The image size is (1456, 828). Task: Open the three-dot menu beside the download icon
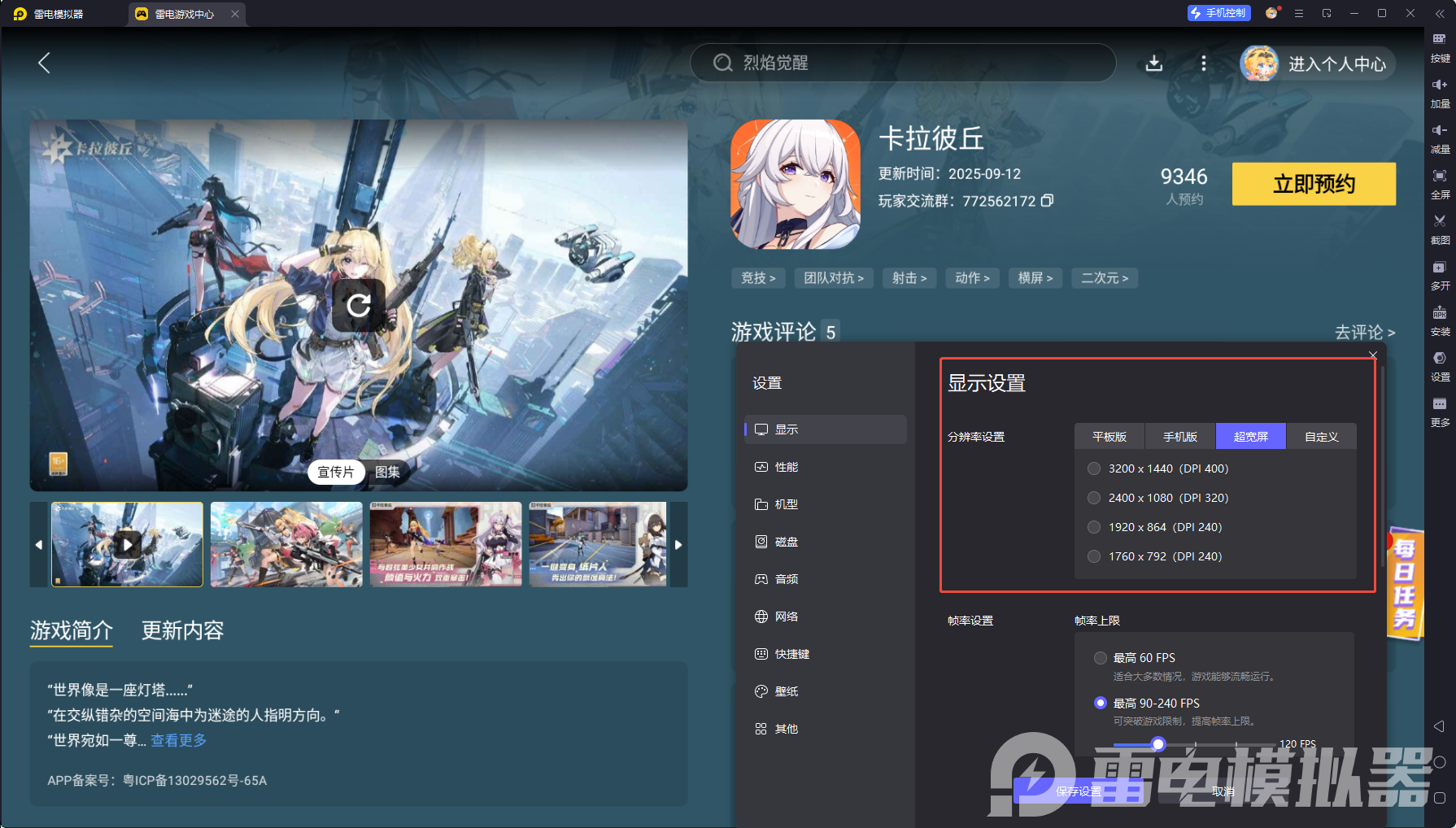pos(1204,63)
